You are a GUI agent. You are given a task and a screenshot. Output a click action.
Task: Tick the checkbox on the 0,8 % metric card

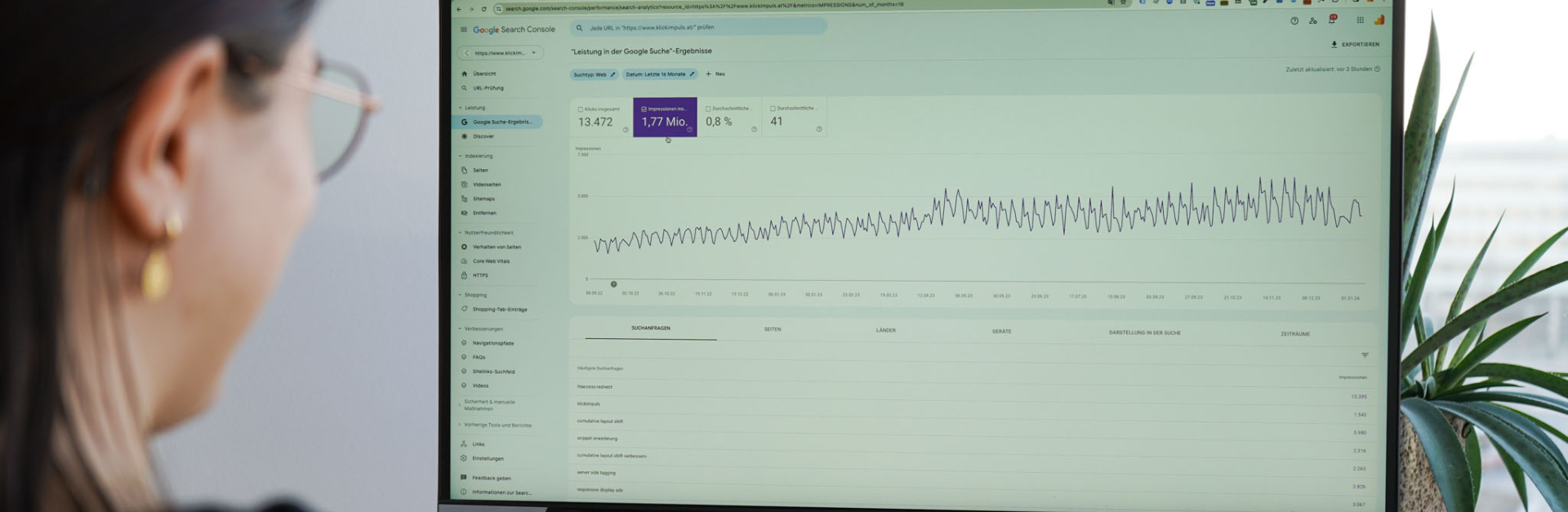click(708, 109)
